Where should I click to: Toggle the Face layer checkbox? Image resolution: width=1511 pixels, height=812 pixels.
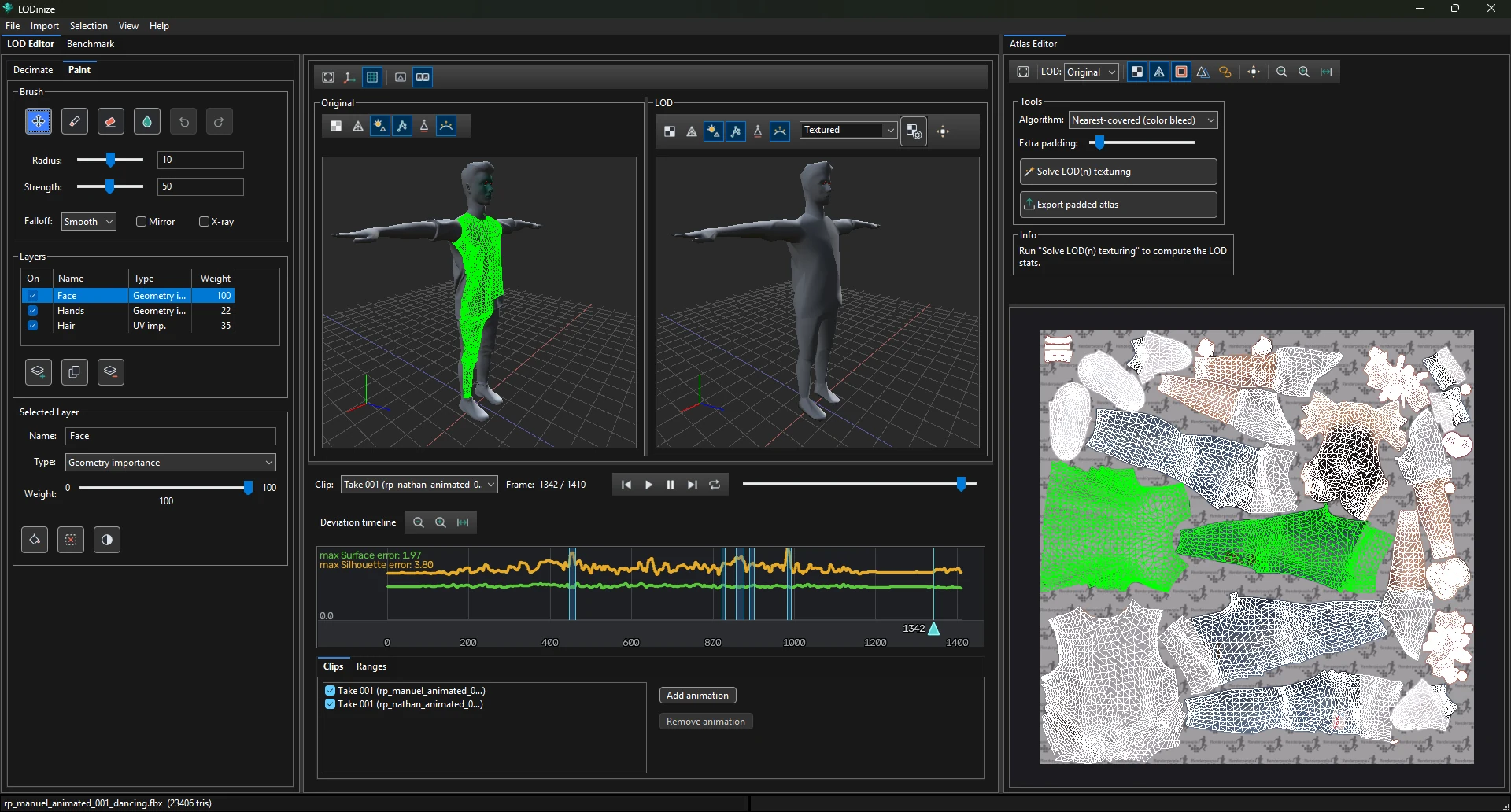pos(33,296)
